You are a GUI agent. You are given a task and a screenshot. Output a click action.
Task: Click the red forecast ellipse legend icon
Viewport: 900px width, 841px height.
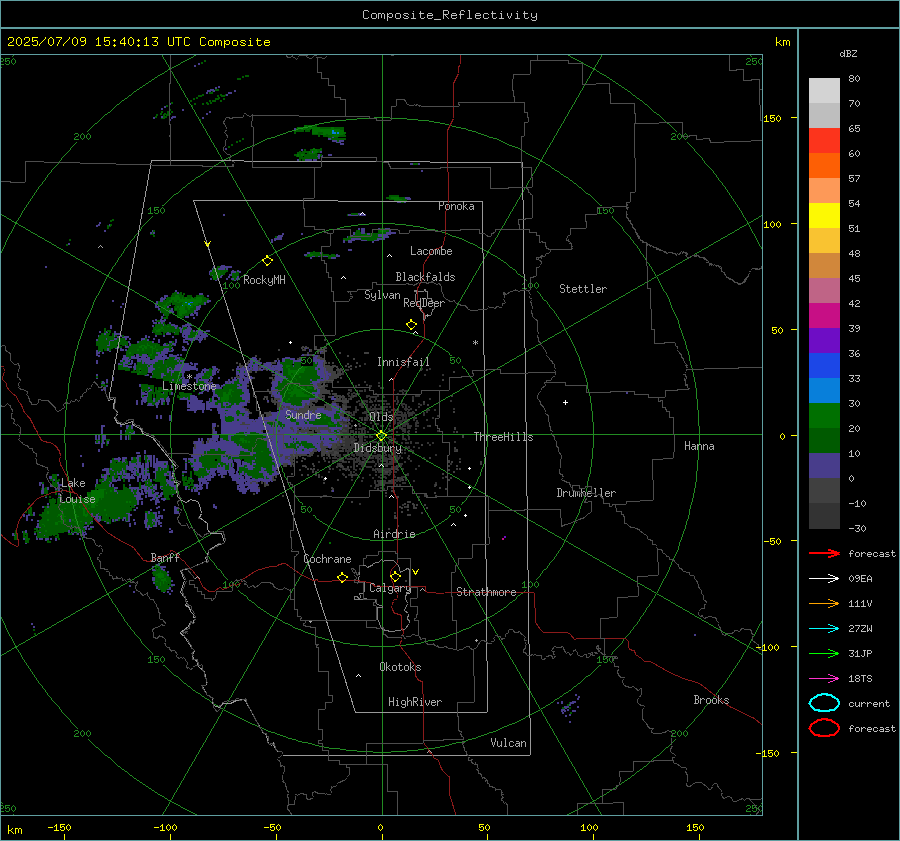pos(824,728)
